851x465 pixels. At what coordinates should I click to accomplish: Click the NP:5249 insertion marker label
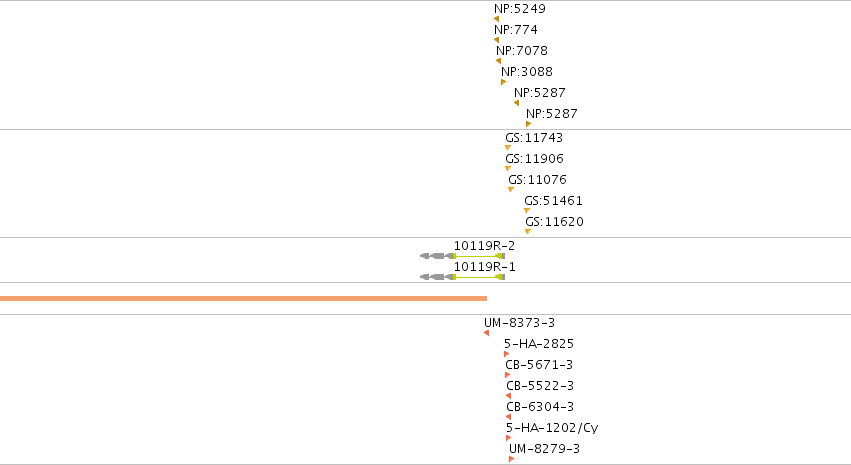(519, 9)
